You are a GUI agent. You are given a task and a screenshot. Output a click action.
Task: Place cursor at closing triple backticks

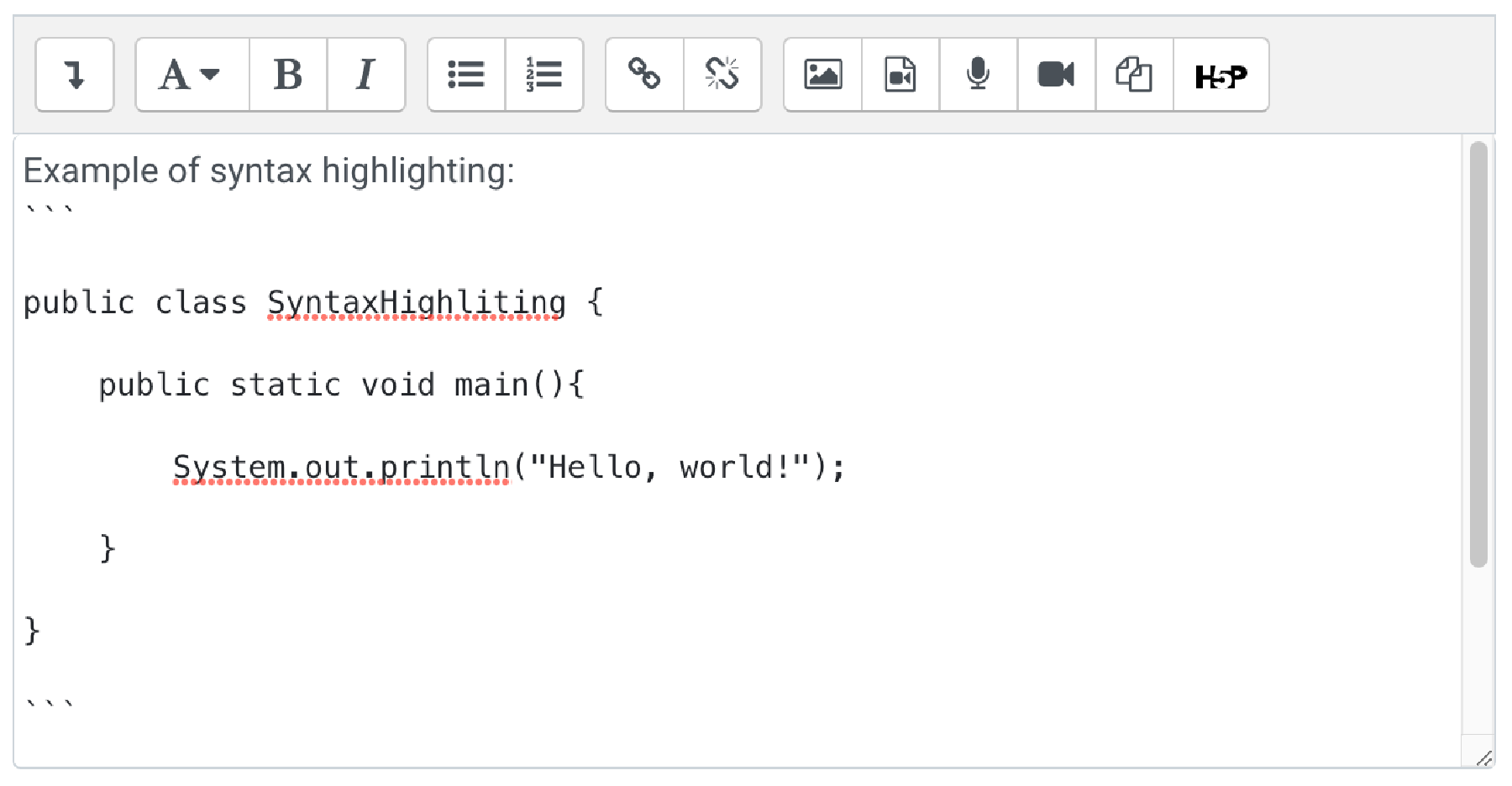point(50,704)
